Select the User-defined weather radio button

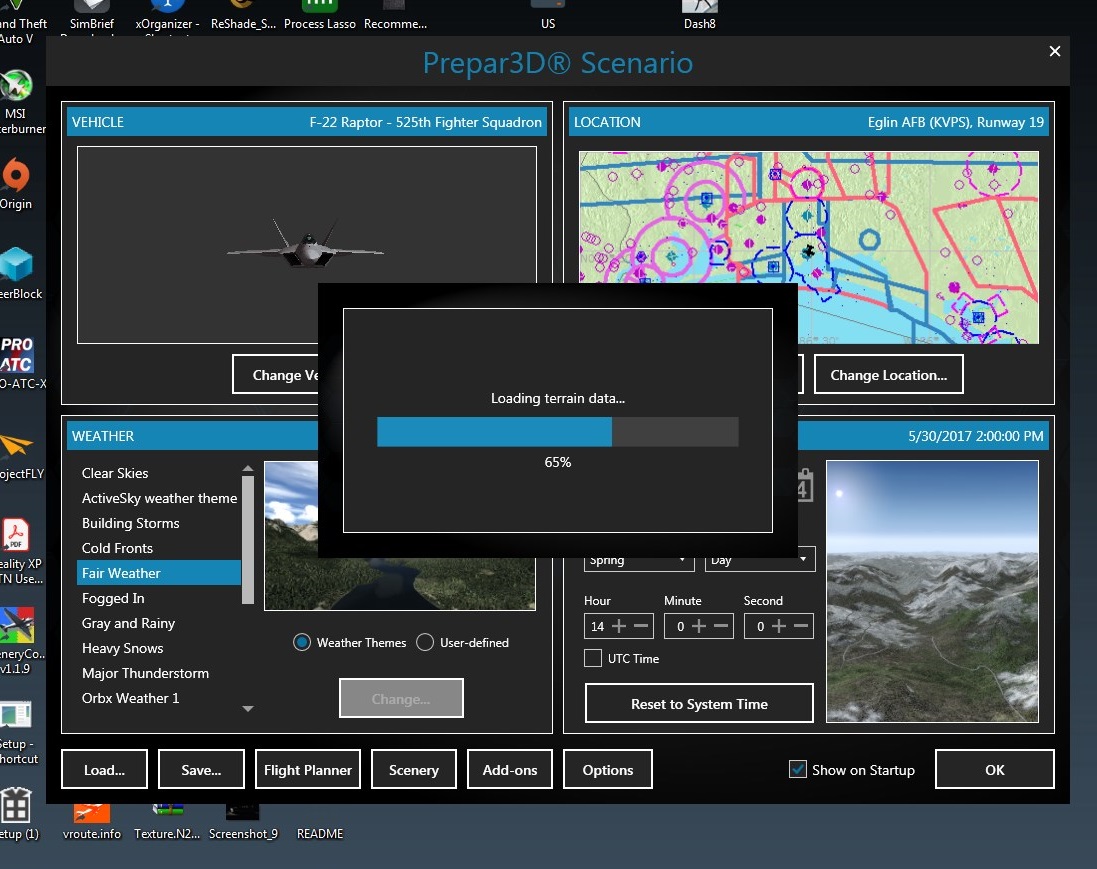(x=425, y=642)
